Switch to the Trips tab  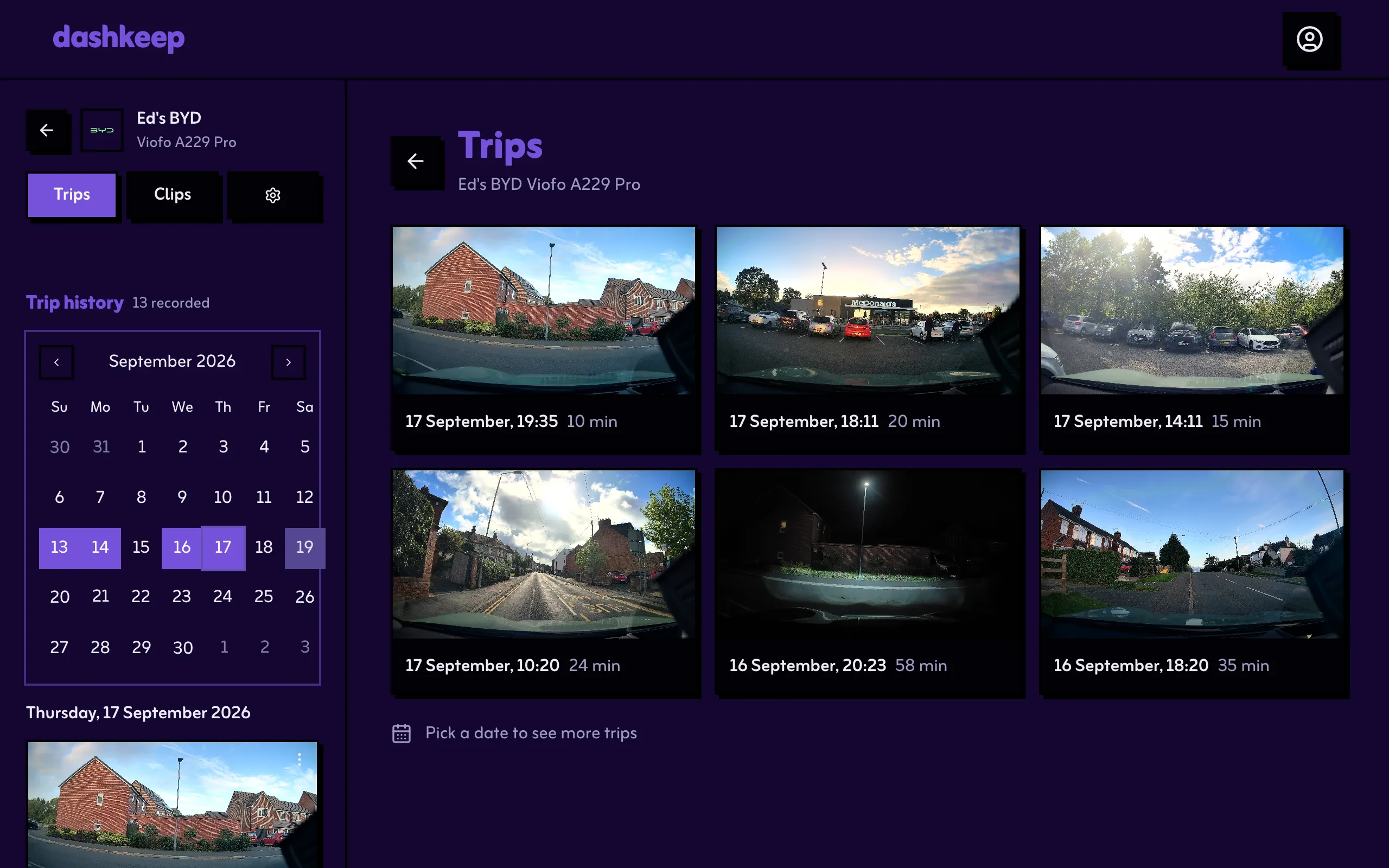click(x=72, y=195)
